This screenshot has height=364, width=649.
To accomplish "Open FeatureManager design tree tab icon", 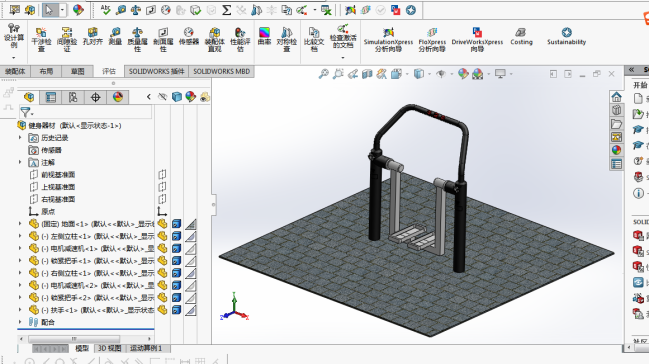I will pos(29,97).
